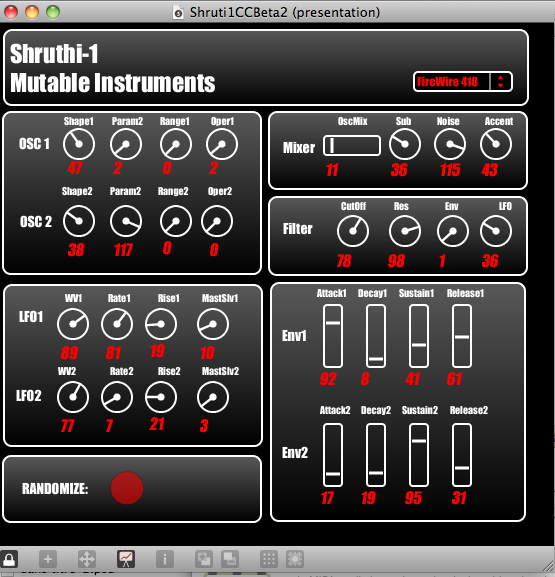Toggle the snap to grid icon

pyautogui.click(x=295, y=559)
